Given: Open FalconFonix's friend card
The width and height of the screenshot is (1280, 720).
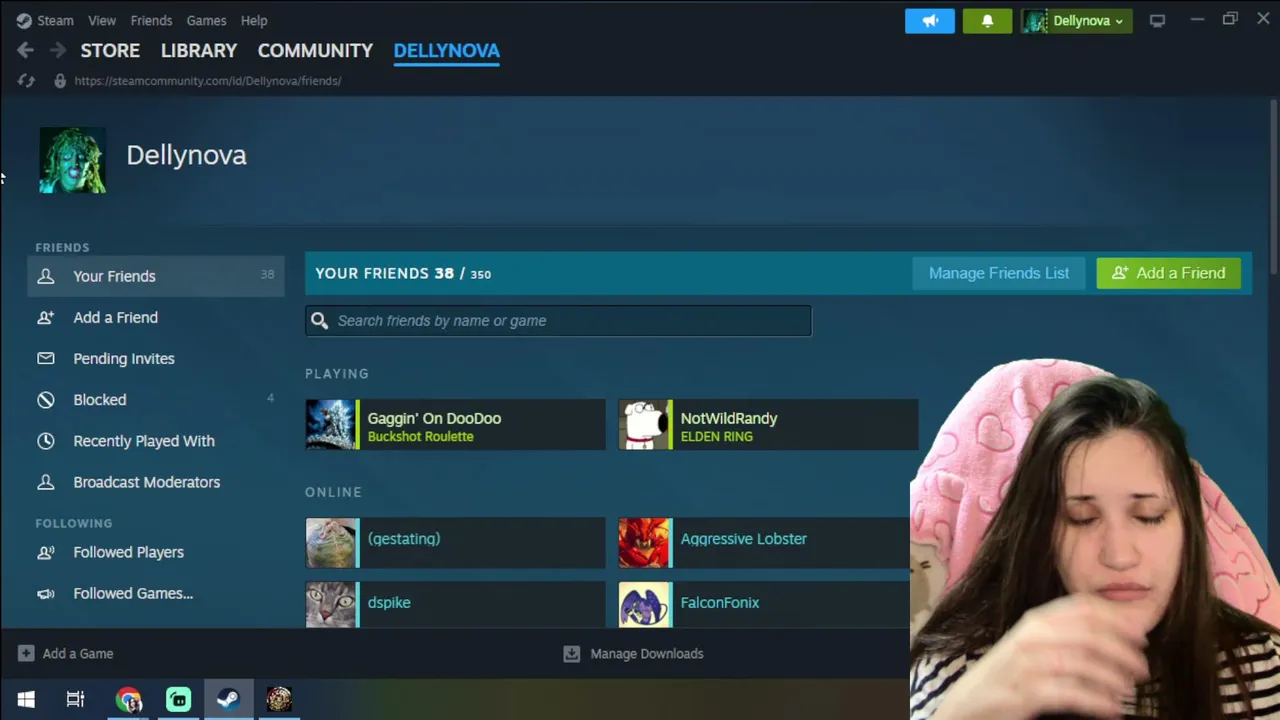Looking at the screenshot, I should (764, 604).
